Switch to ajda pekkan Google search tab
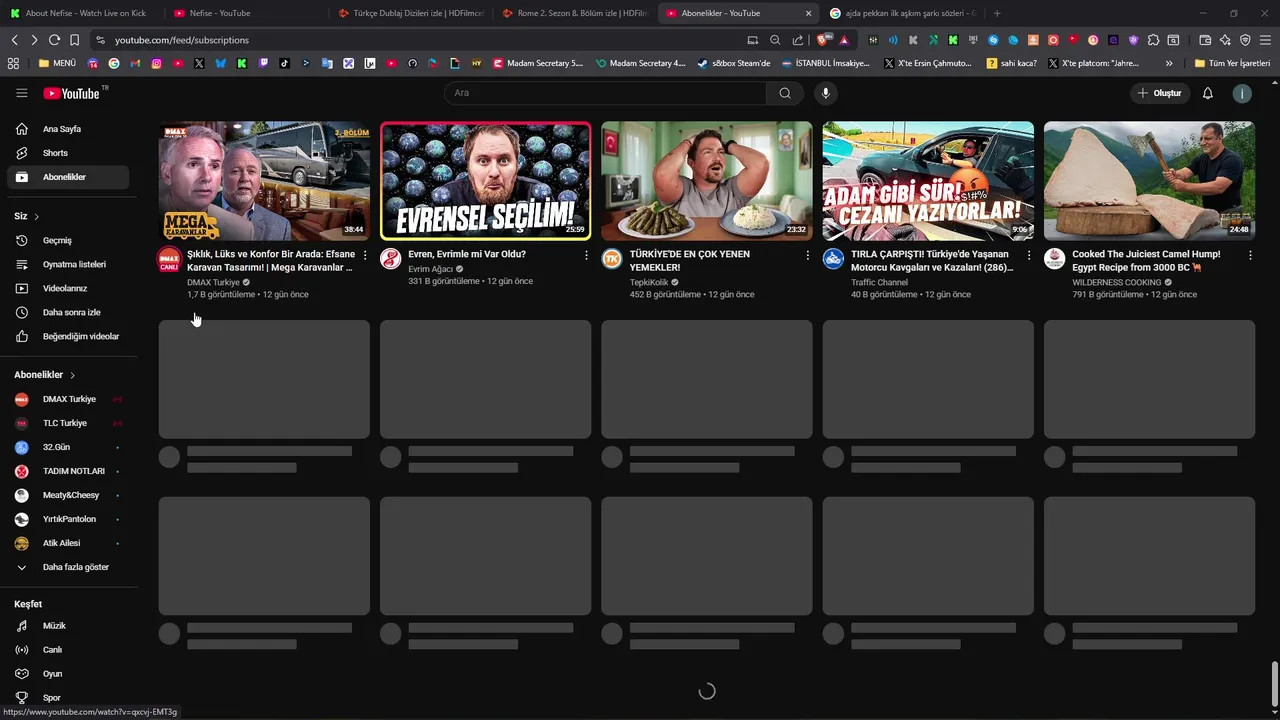 902,13
